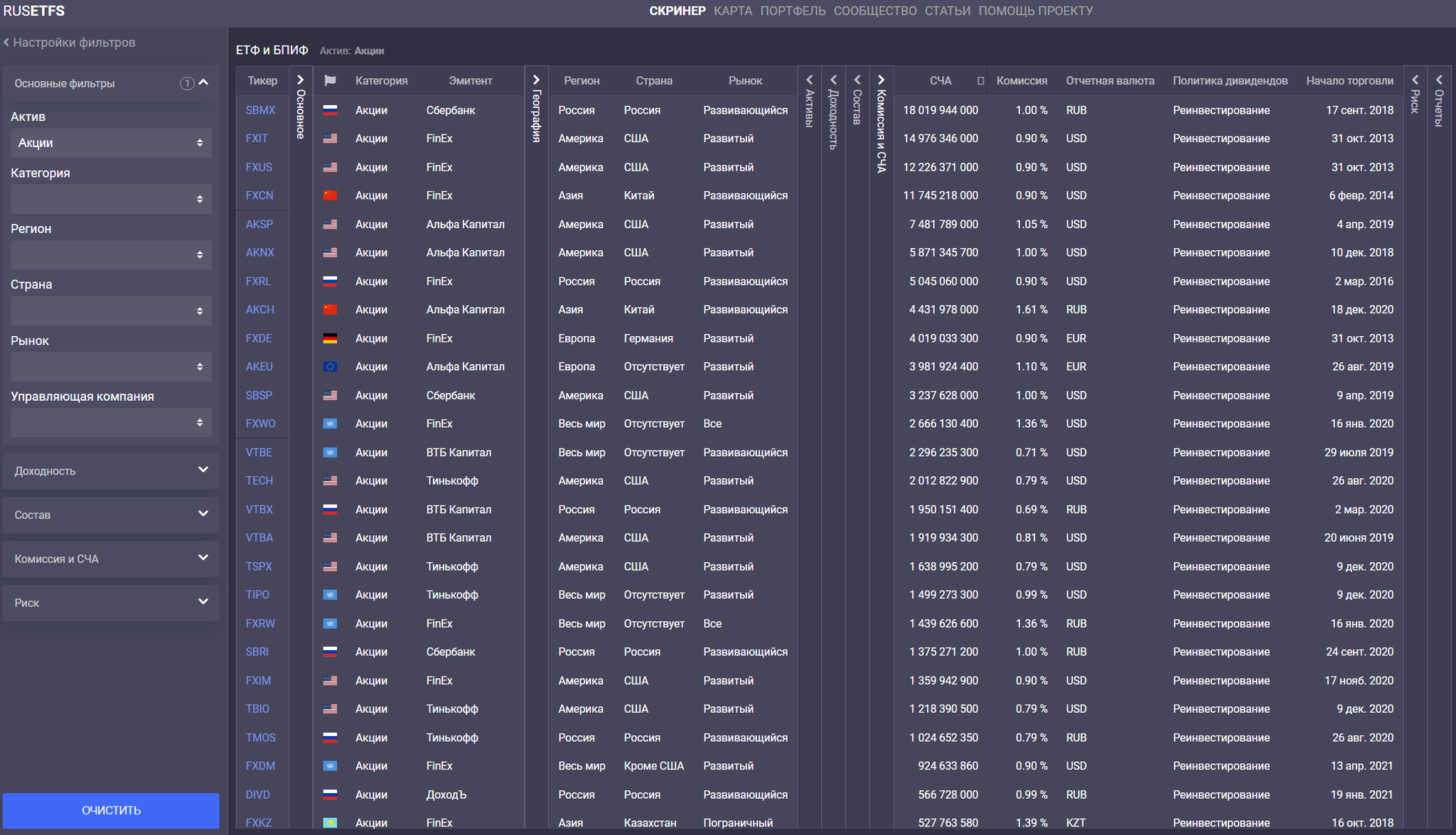Click СЧА value 18 019 944 000
The image size is (1456, 835).
pos(940,110)
